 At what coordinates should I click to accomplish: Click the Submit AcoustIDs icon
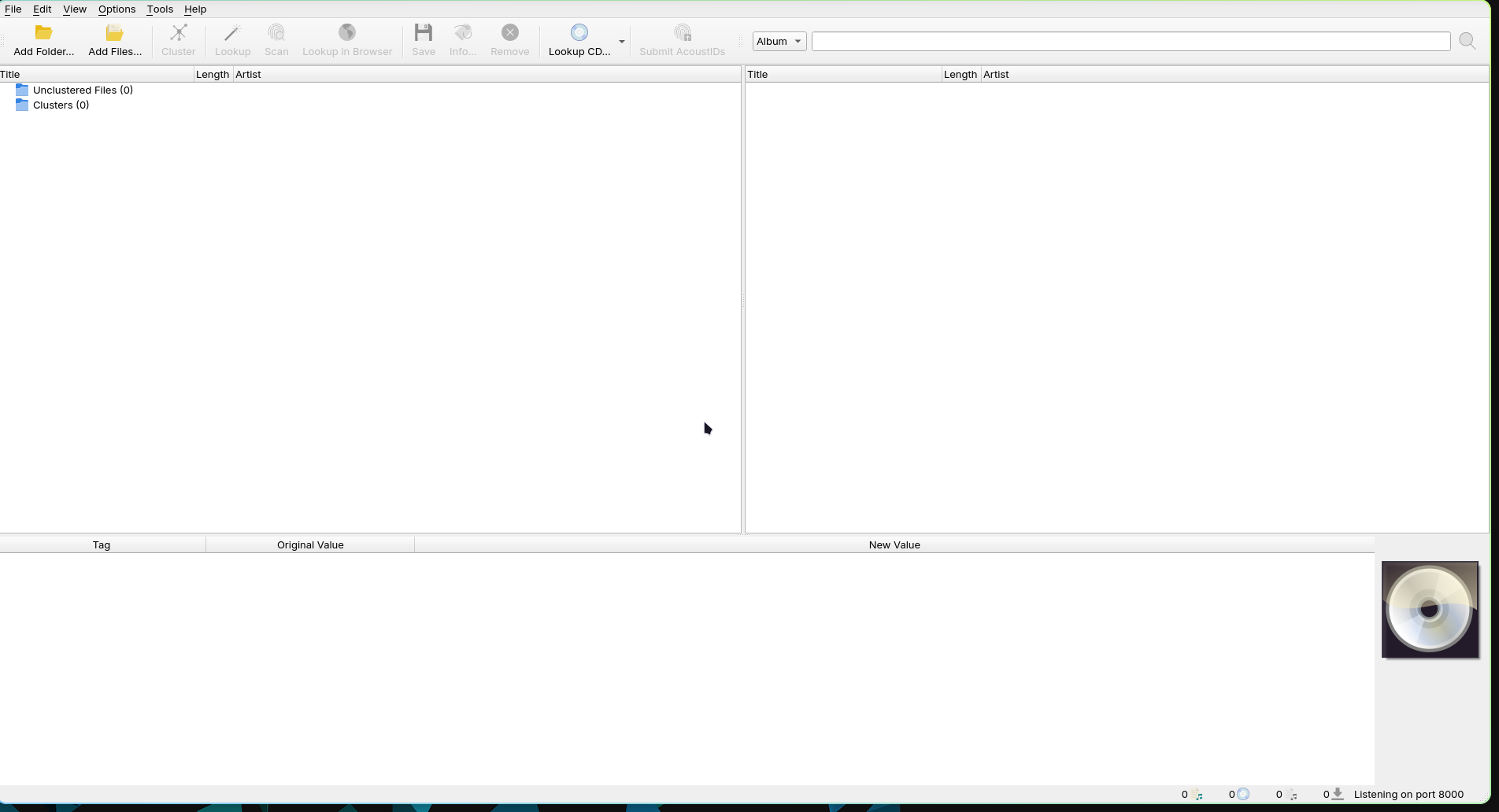coord(683,33)
